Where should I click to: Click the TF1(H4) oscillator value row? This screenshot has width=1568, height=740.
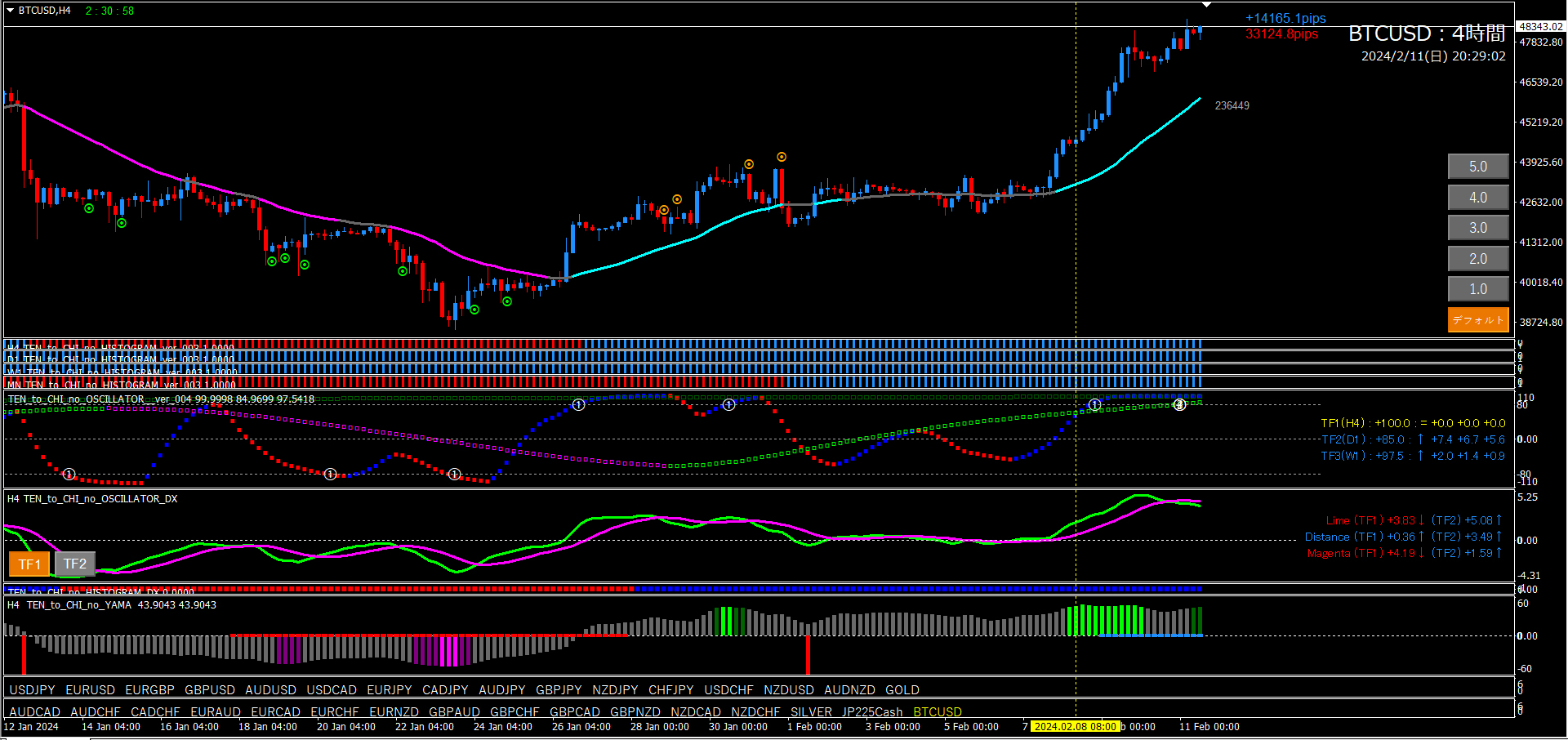click(1413, 423)
